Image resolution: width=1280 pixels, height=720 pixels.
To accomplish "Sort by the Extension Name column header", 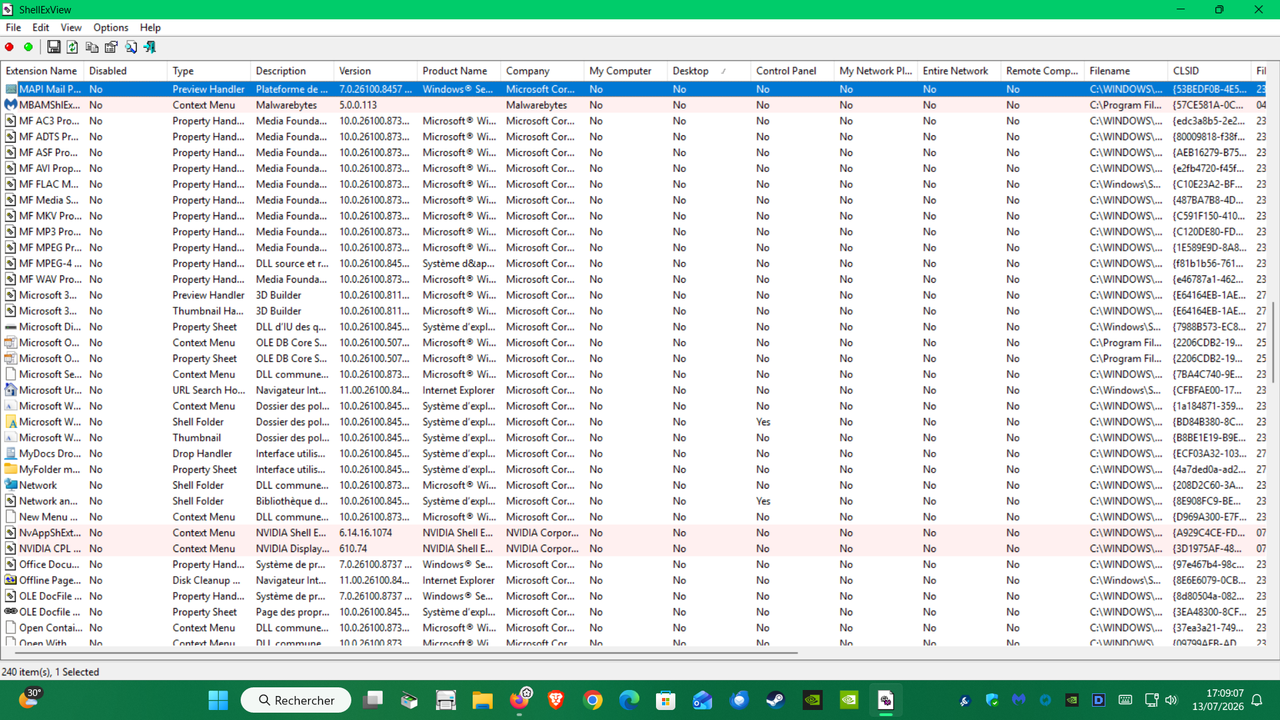I will pyautogui.click(x=42, y=71).
